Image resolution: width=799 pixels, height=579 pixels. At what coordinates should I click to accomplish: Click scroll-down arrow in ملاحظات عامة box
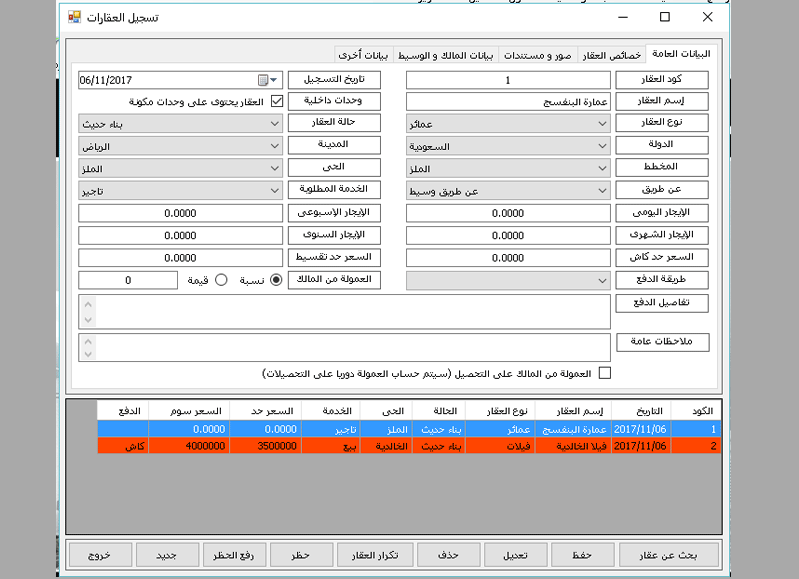[x=88, y=354]
